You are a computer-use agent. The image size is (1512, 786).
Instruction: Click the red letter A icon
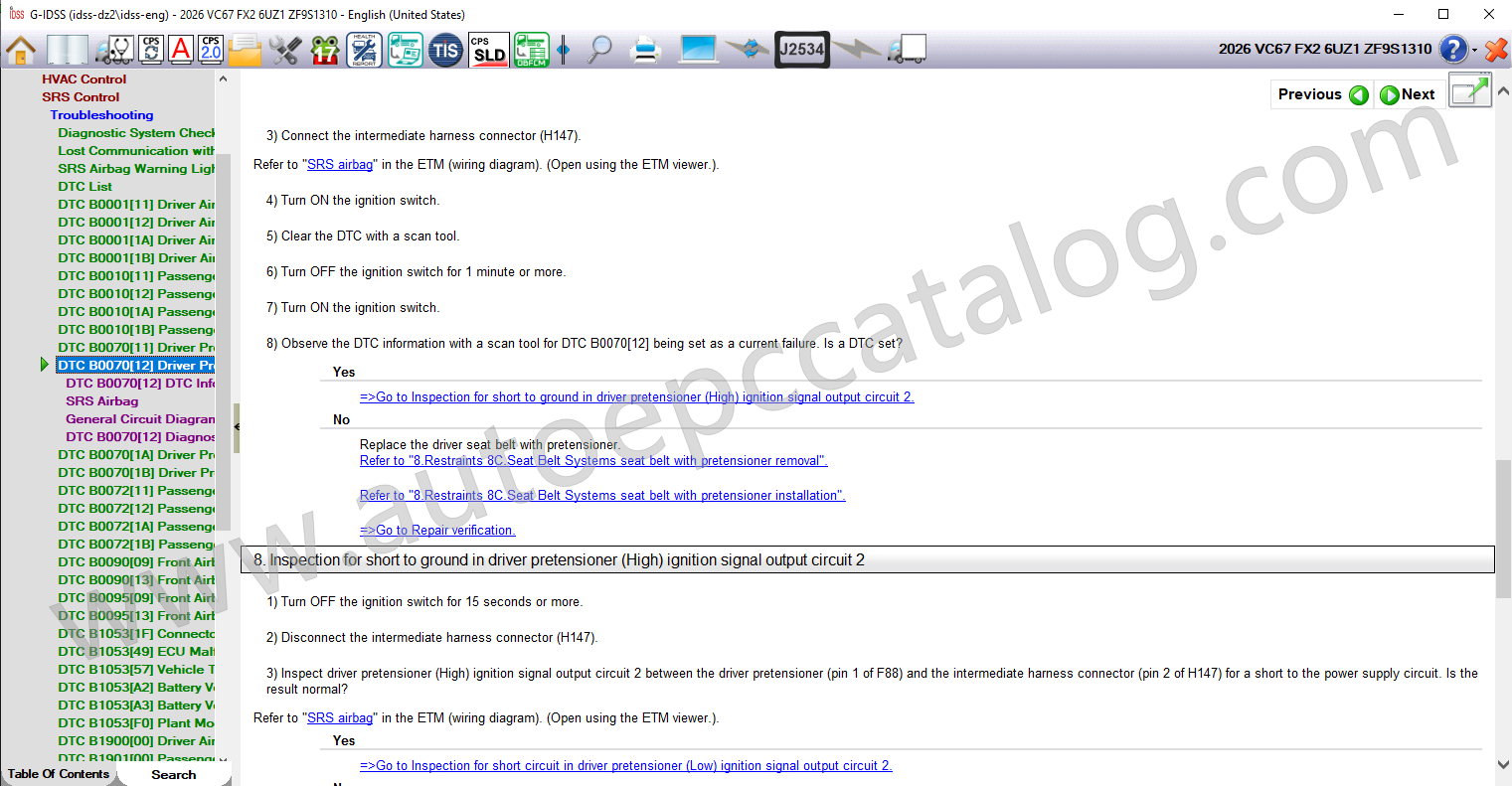pyautogui.click(x=181, y=49)
